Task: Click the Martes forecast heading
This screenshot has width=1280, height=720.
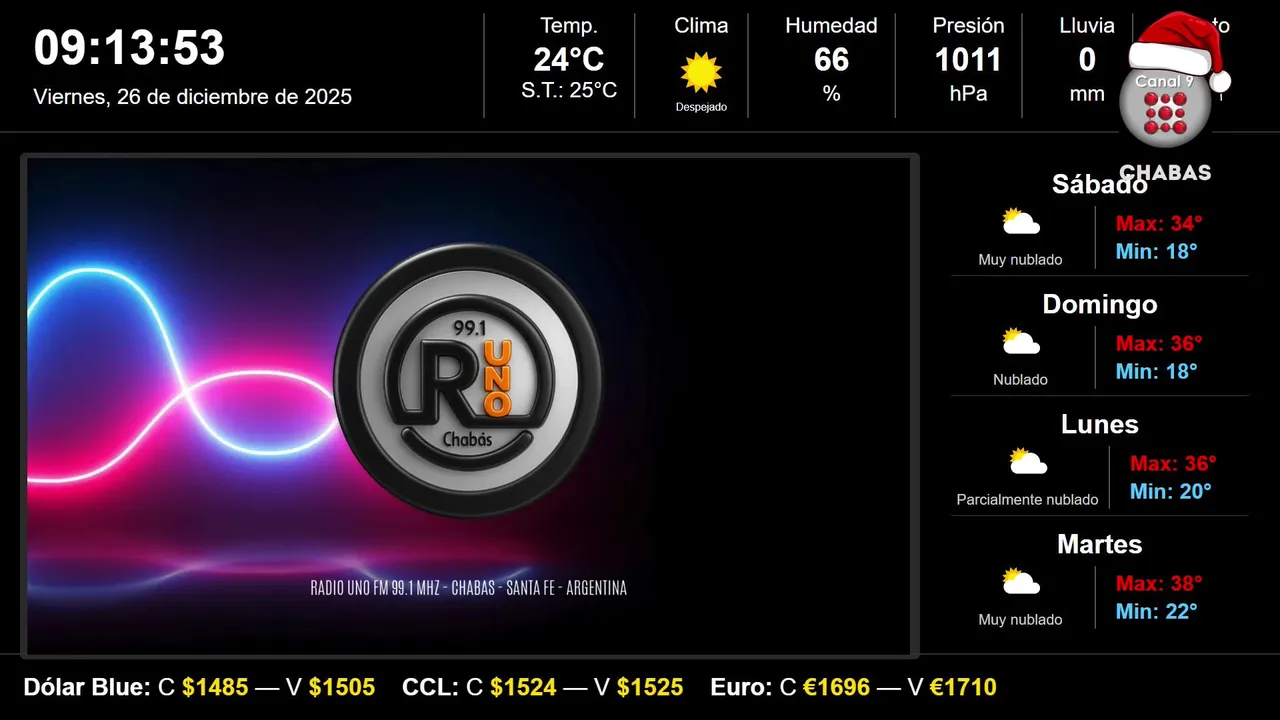Action: pos(1100,544)
